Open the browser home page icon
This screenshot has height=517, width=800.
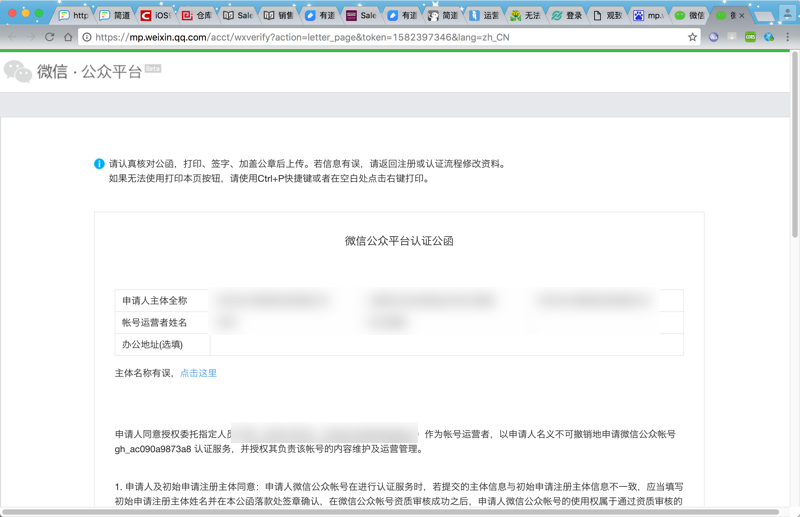68,37
